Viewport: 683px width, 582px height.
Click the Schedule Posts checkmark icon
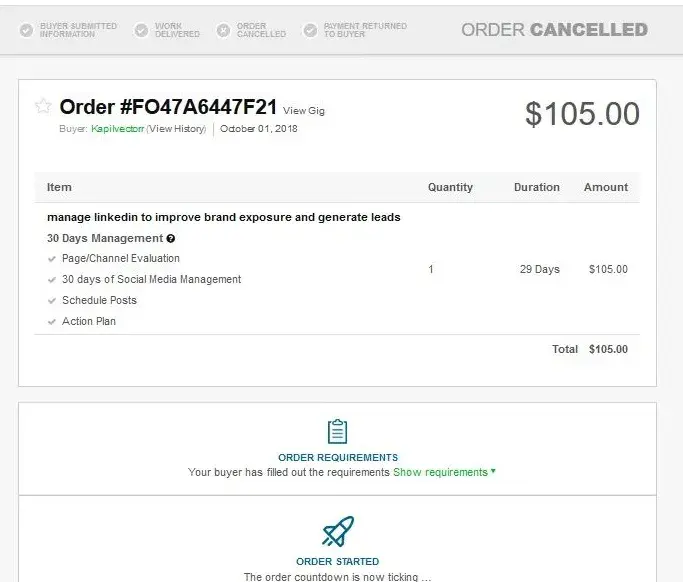[x=52, y=301]
